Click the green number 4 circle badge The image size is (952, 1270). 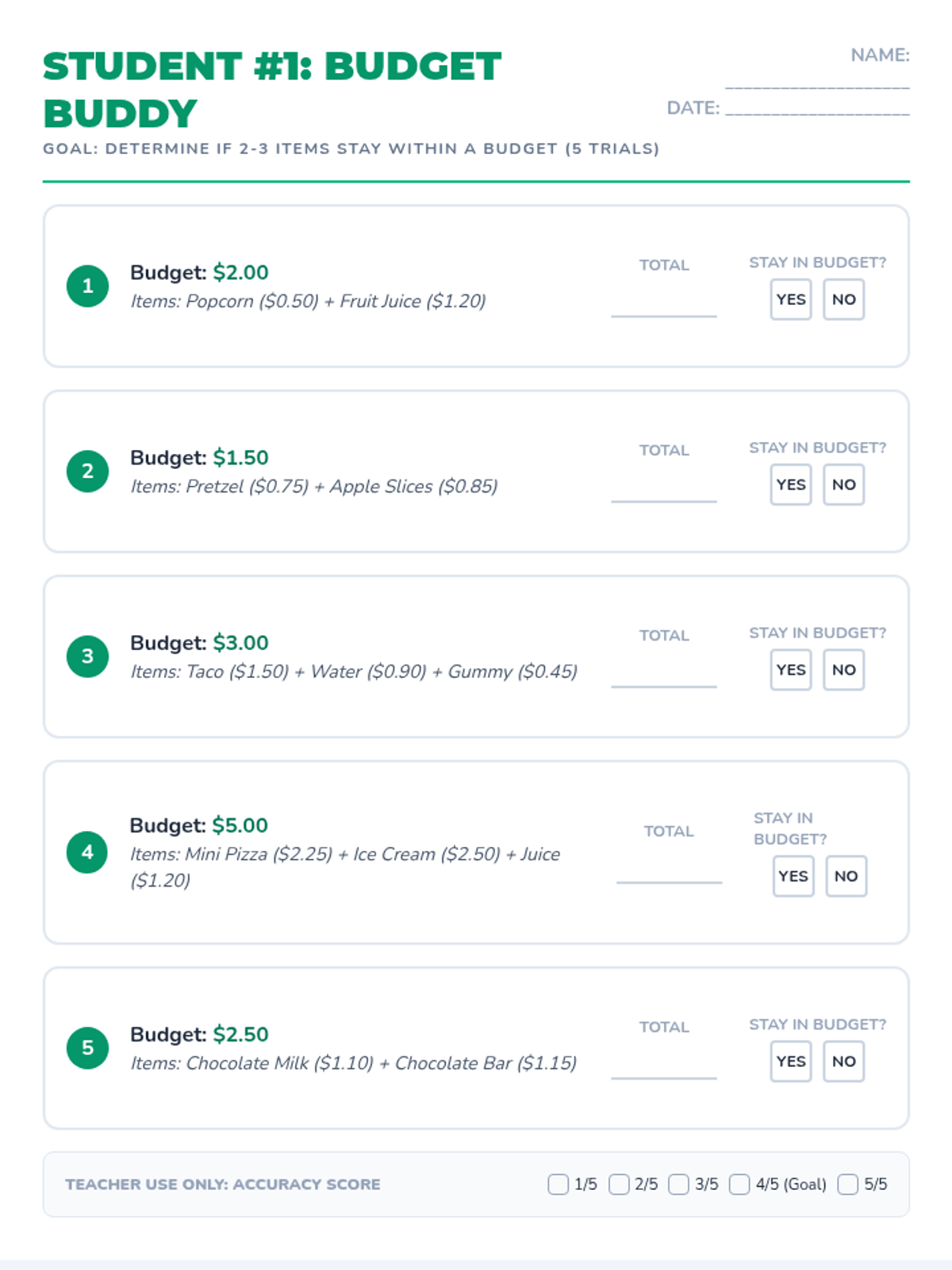click(87, 852)
